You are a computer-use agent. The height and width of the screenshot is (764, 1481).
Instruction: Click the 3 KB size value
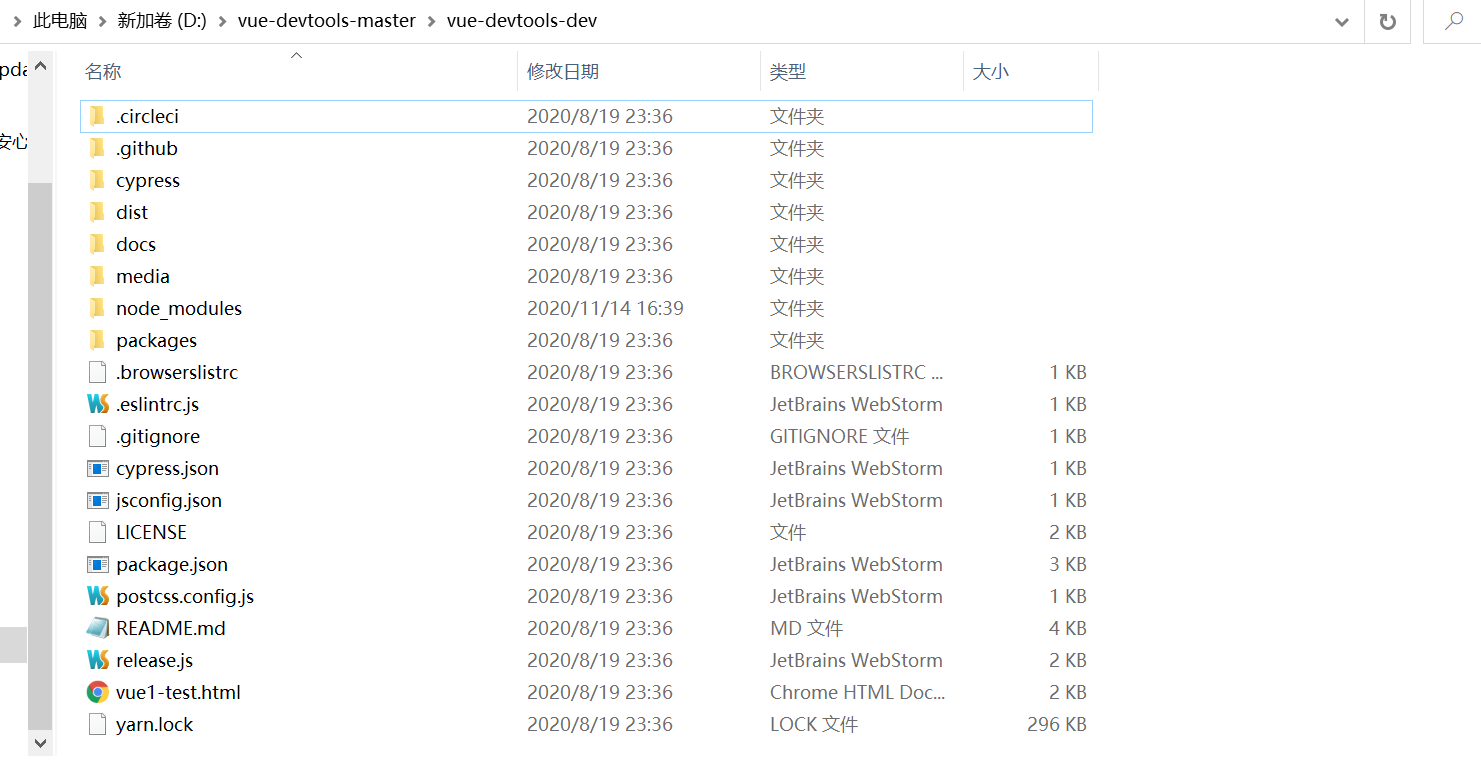(x=1068, y=564)
